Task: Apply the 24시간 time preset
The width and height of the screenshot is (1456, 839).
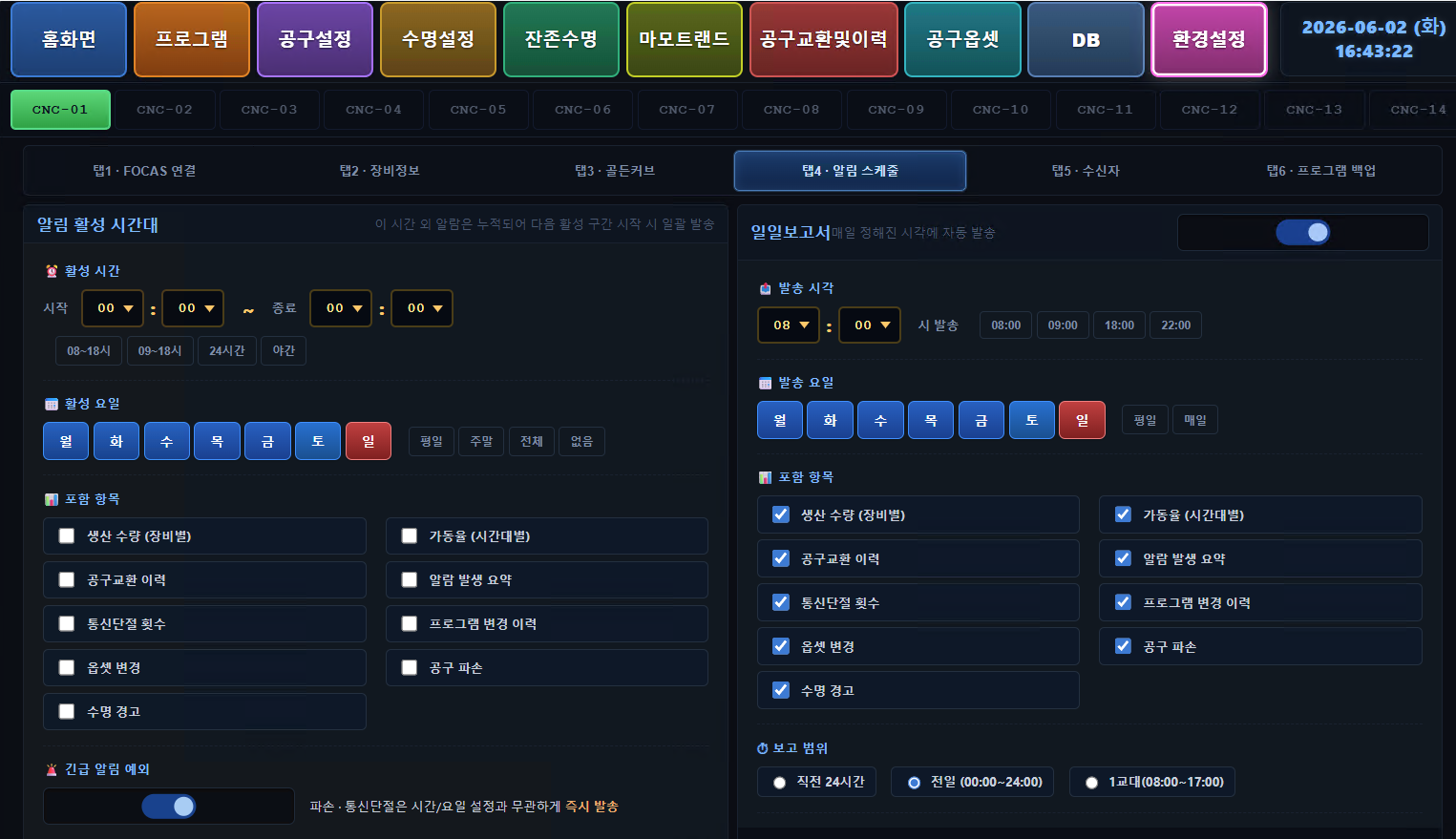Action: 227,350
